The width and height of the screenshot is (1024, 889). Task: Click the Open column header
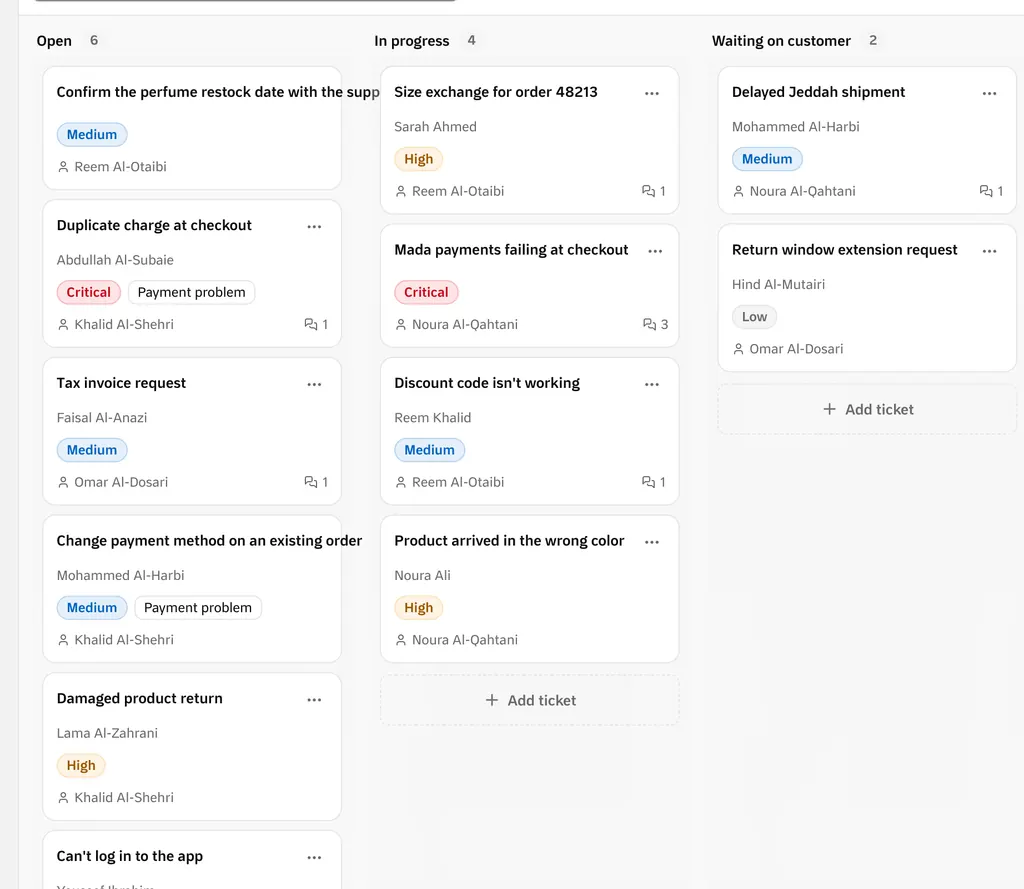pos(54,40)
